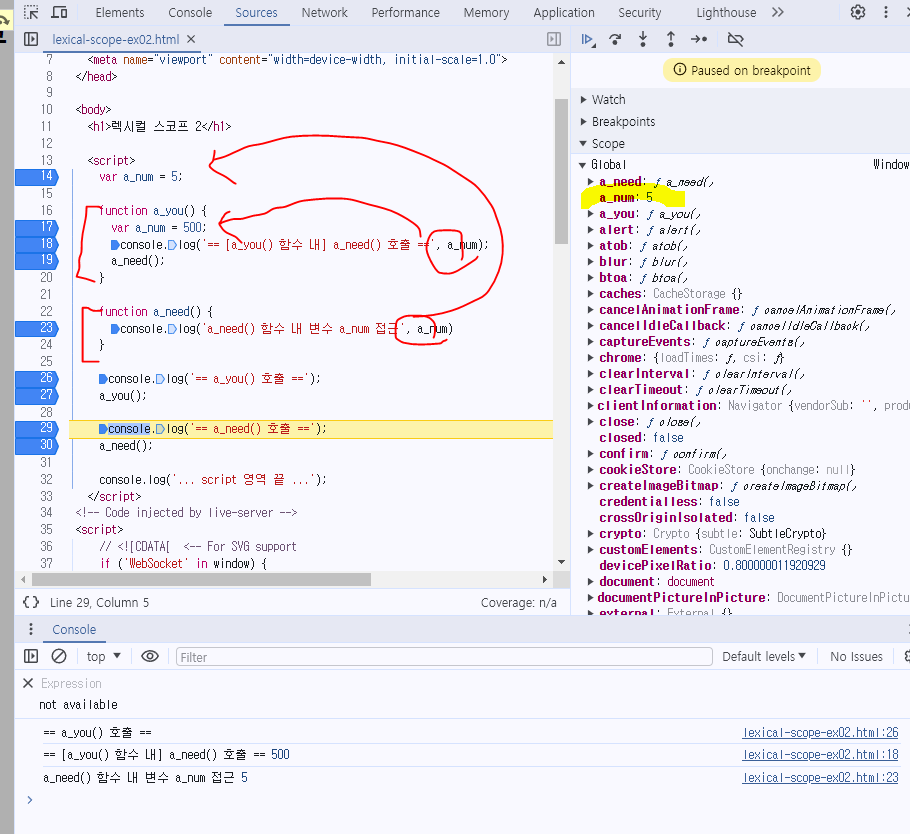The image size is (910, 834).
Task: Expand the a_you function entry
Action: (x=590, y=214)
